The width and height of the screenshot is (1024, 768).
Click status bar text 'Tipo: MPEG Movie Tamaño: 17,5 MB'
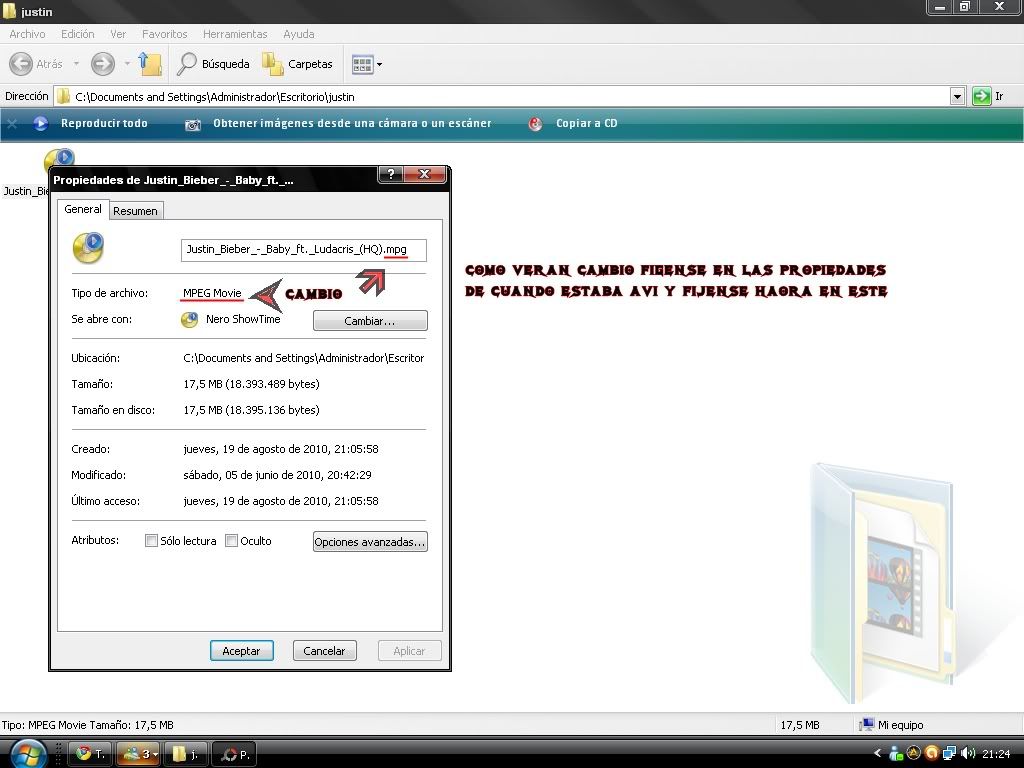click(x=88, y=725)
